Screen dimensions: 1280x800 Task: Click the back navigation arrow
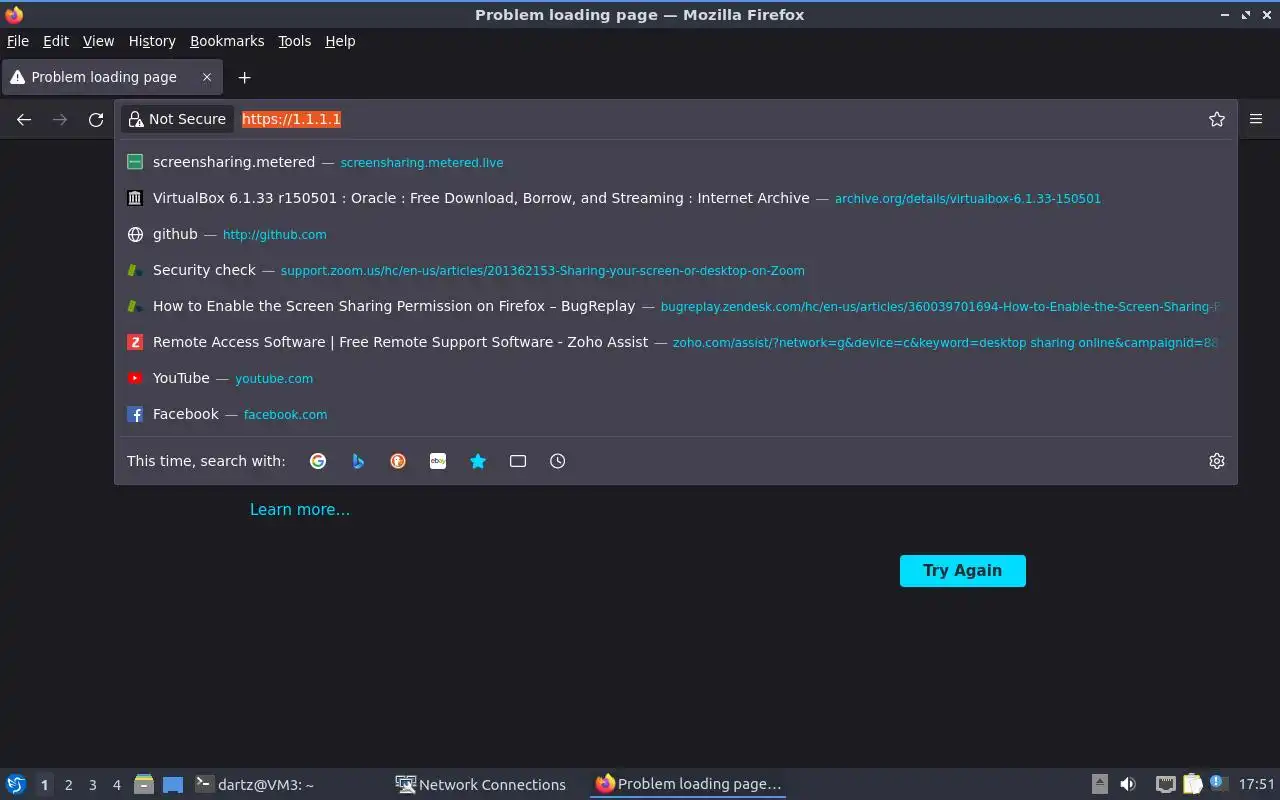point(24,119)
